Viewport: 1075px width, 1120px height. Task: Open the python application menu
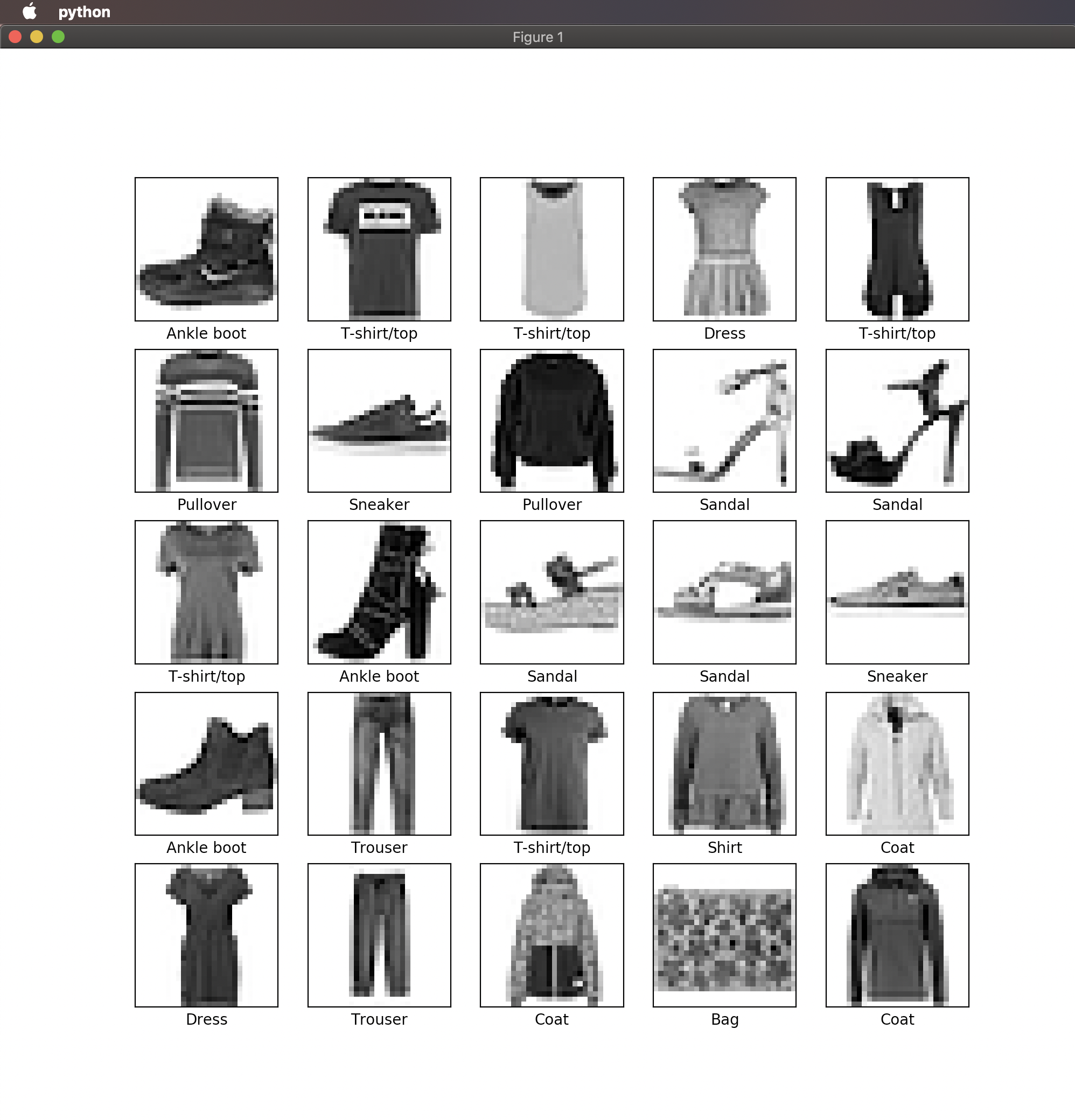coord(84,12)
